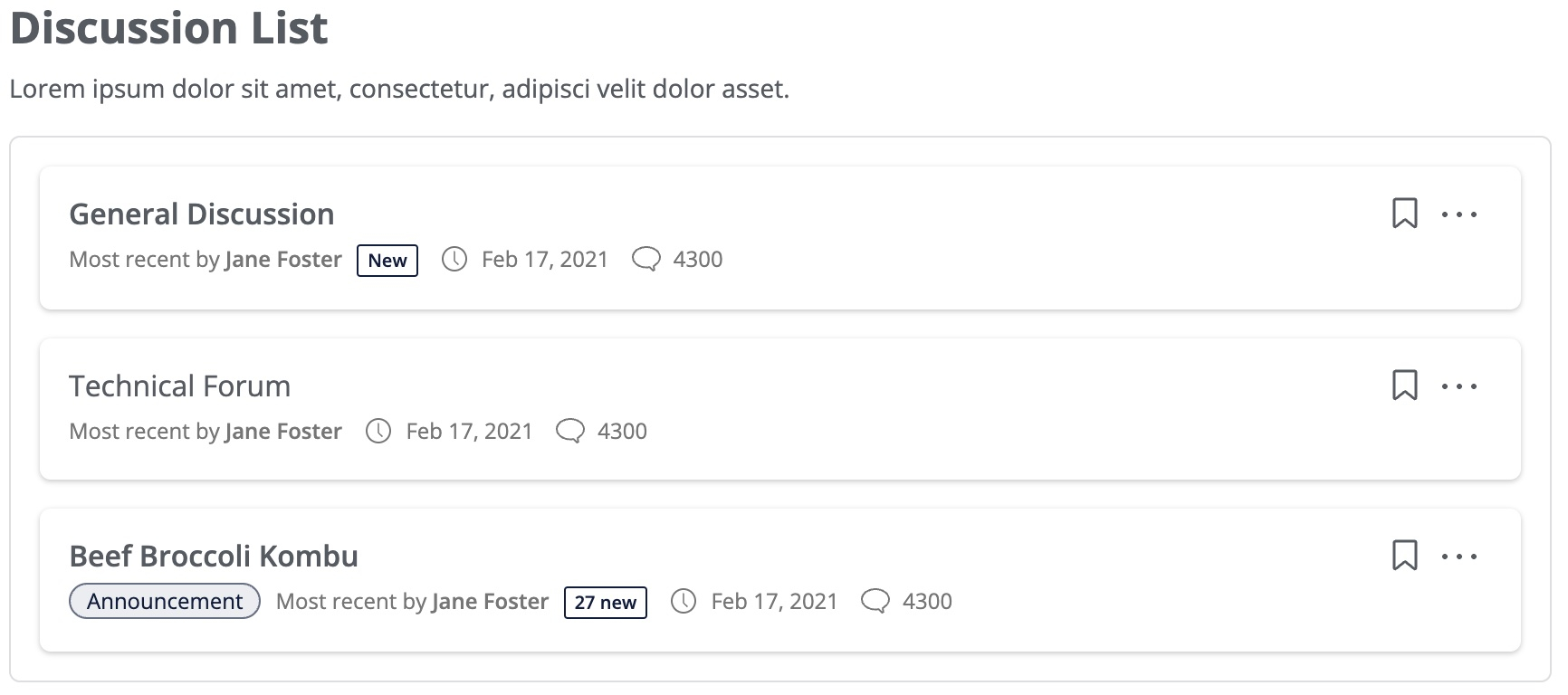Bookmark the Technical Forum thread
Image resolution: width=1568 pixels, height=695 pixels.
pos(1404,386)
